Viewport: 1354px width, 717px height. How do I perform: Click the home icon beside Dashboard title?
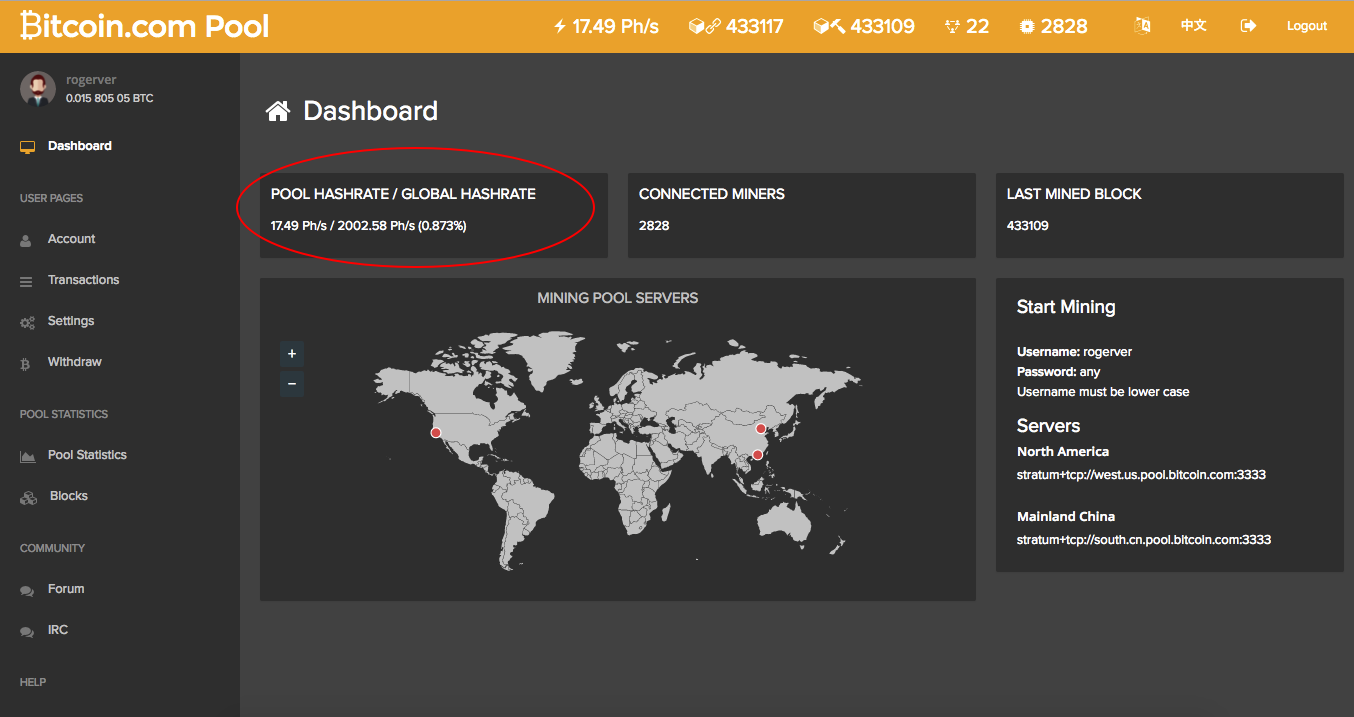coord(277,111)
